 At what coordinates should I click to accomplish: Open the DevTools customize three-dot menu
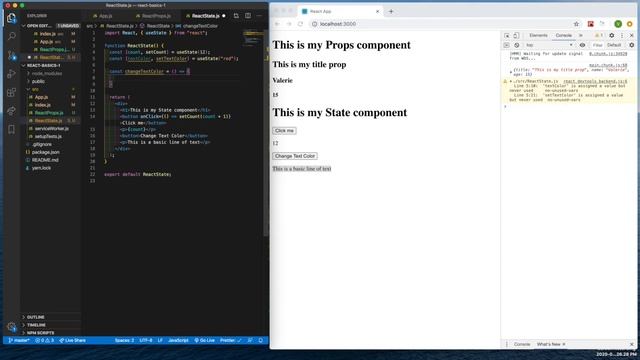click(x=622, y=36)
